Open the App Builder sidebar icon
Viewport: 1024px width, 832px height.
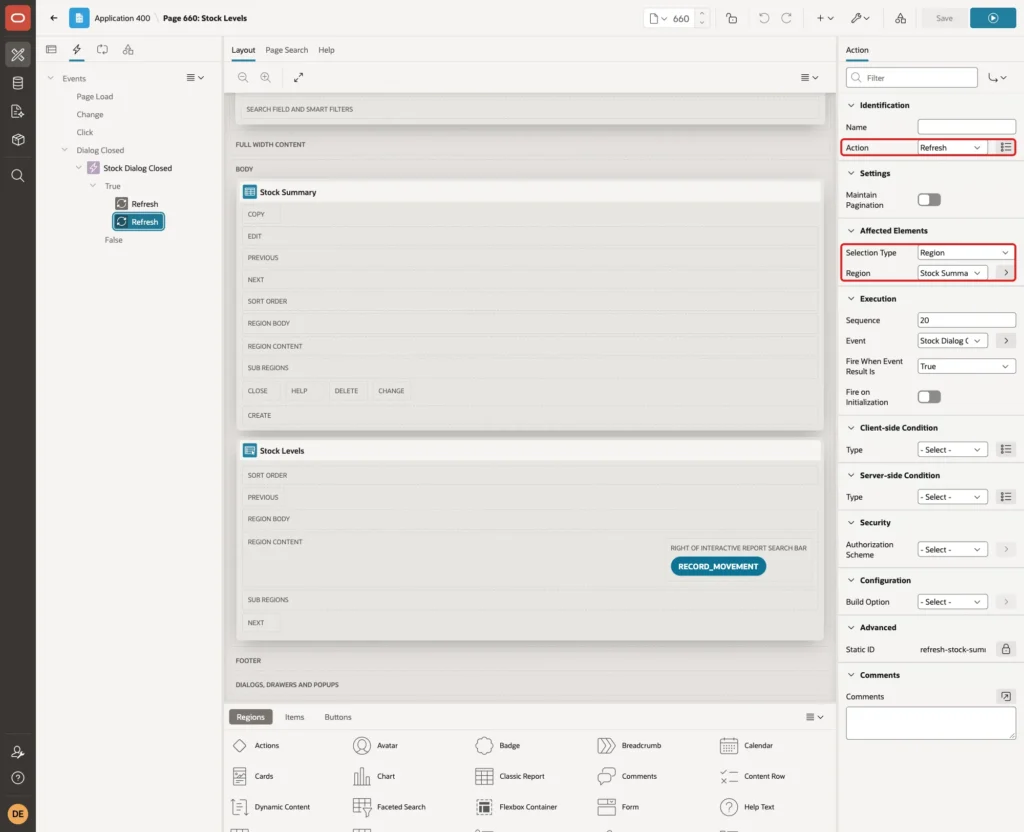[x=18, y=55]
